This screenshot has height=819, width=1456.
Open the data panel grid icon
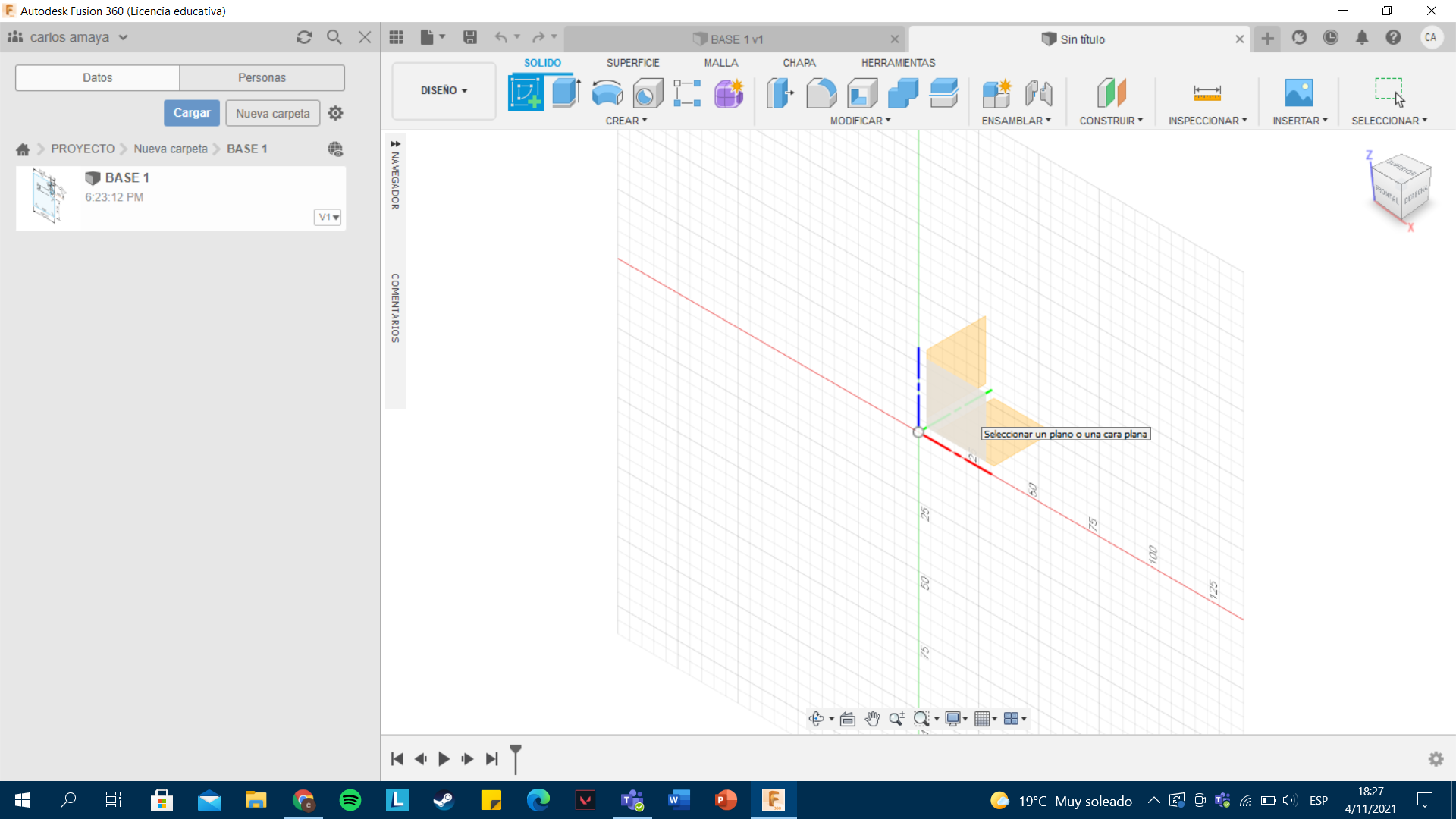point(396,37)
